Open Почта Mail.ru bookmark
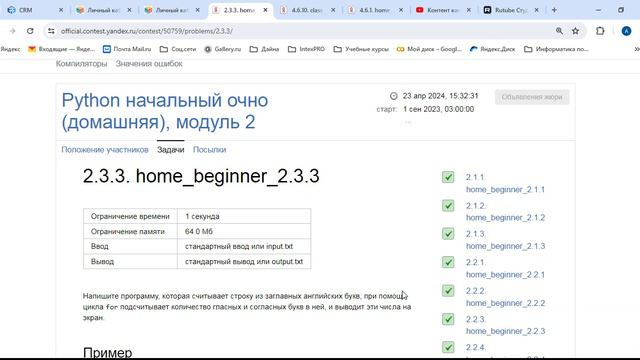640x360 pixels. click(127, 49)
